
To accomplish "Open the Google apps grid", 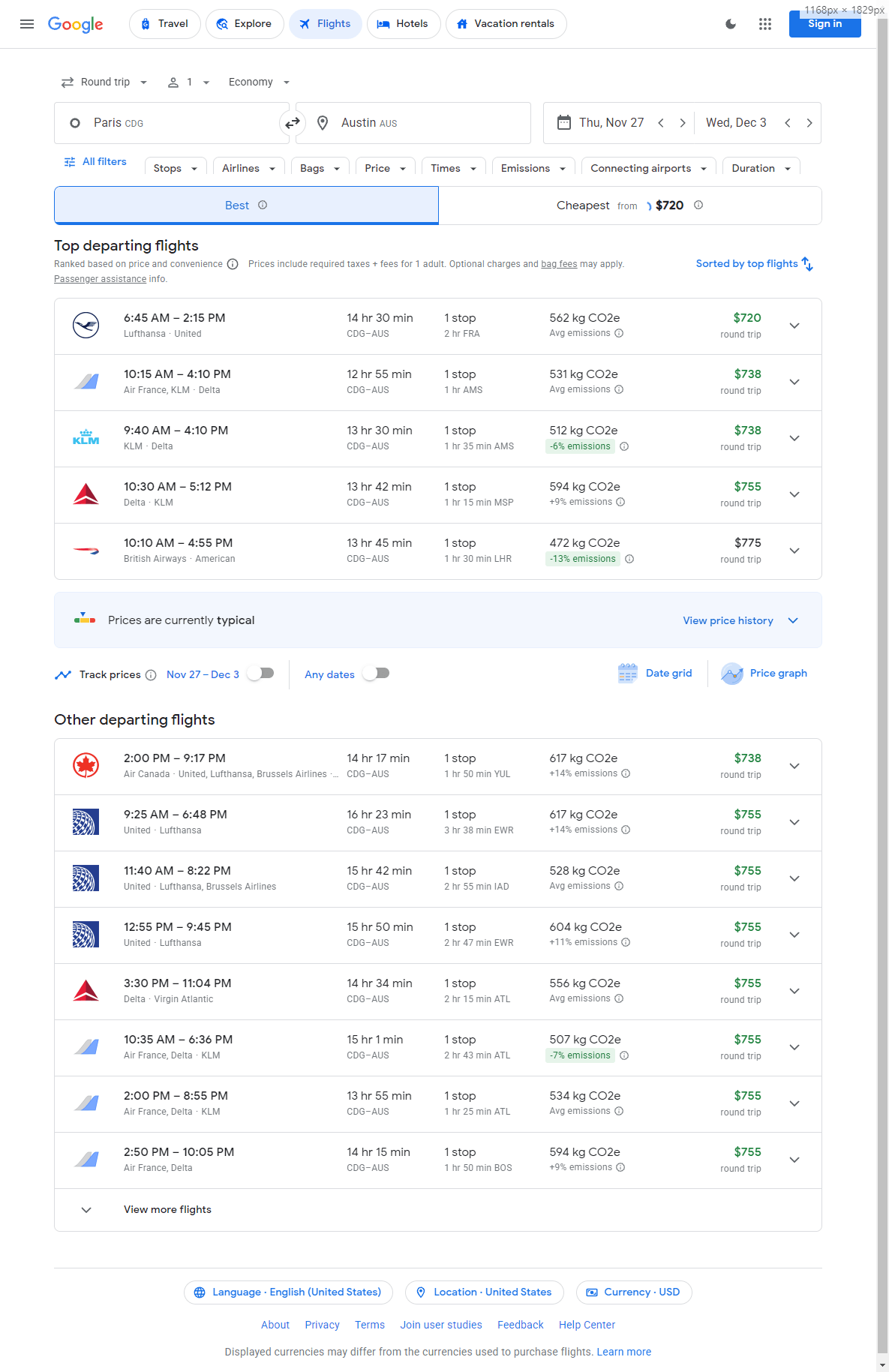I will pyautogui.click(x=764, y=24).
